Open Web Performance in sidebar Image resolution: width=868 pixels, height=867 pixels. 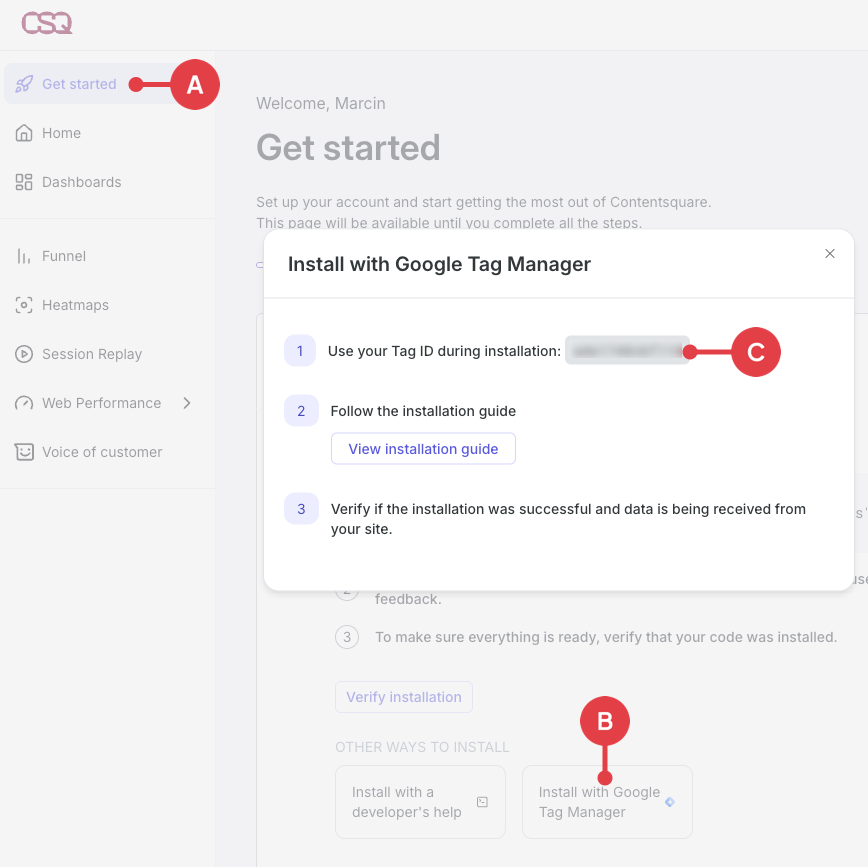(102, 403)
